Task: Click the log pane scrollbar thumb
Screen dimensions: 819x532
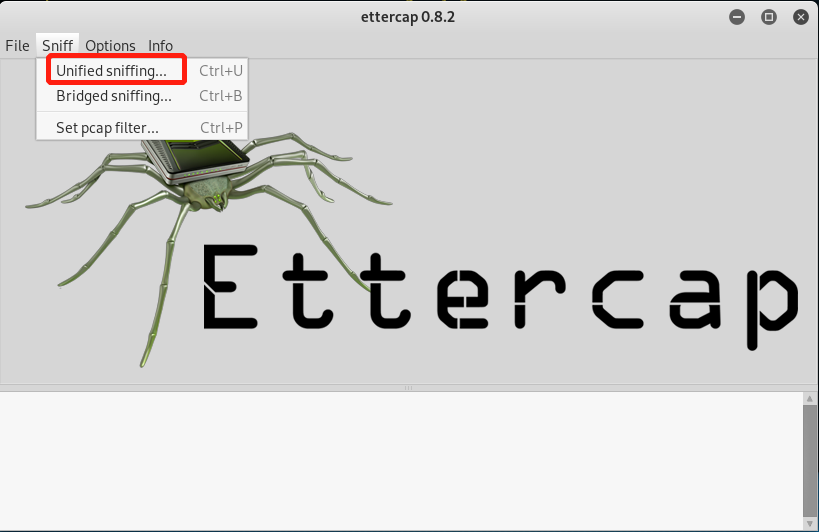Action: pos(810,459)
